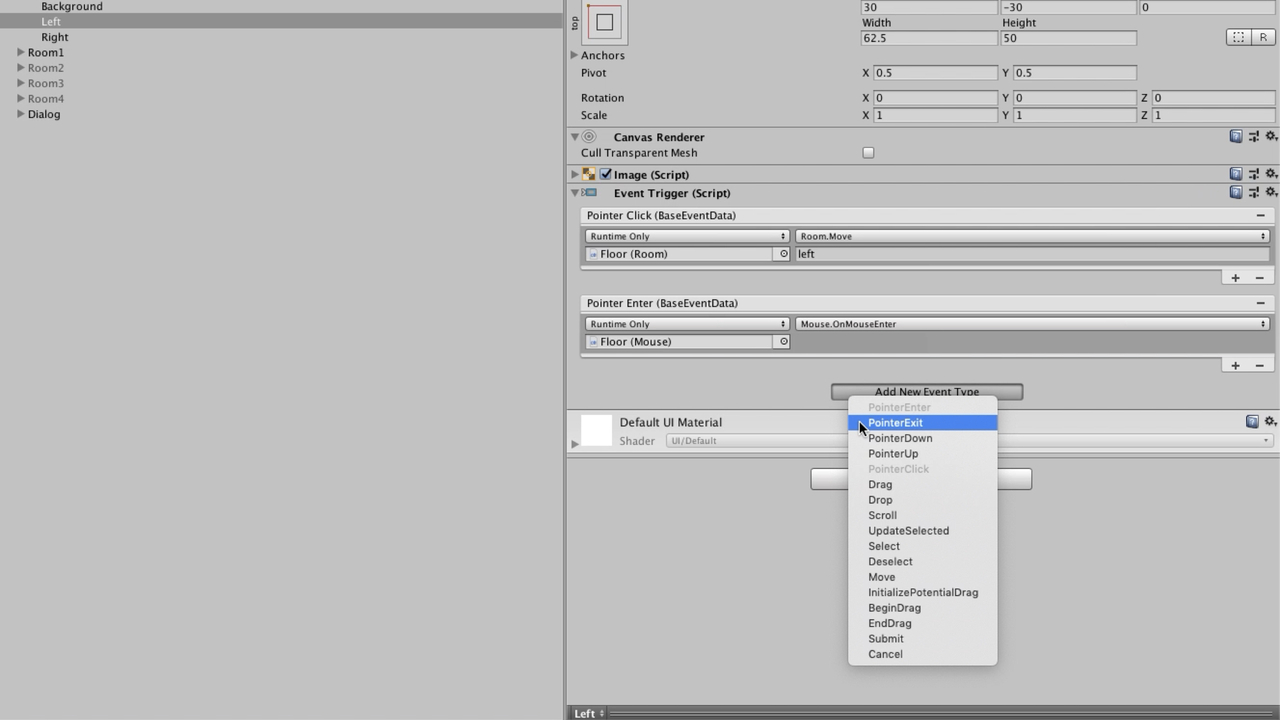Open Image script preset selector icon
This screenshot has width=1280, height=720.
pos(1254,174)
